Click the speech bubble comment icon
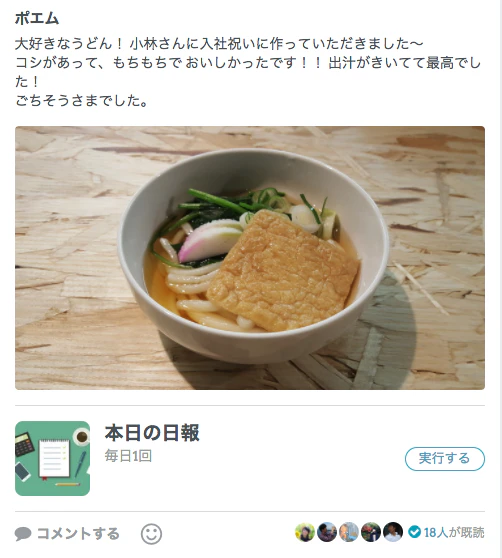 (23, 534)
